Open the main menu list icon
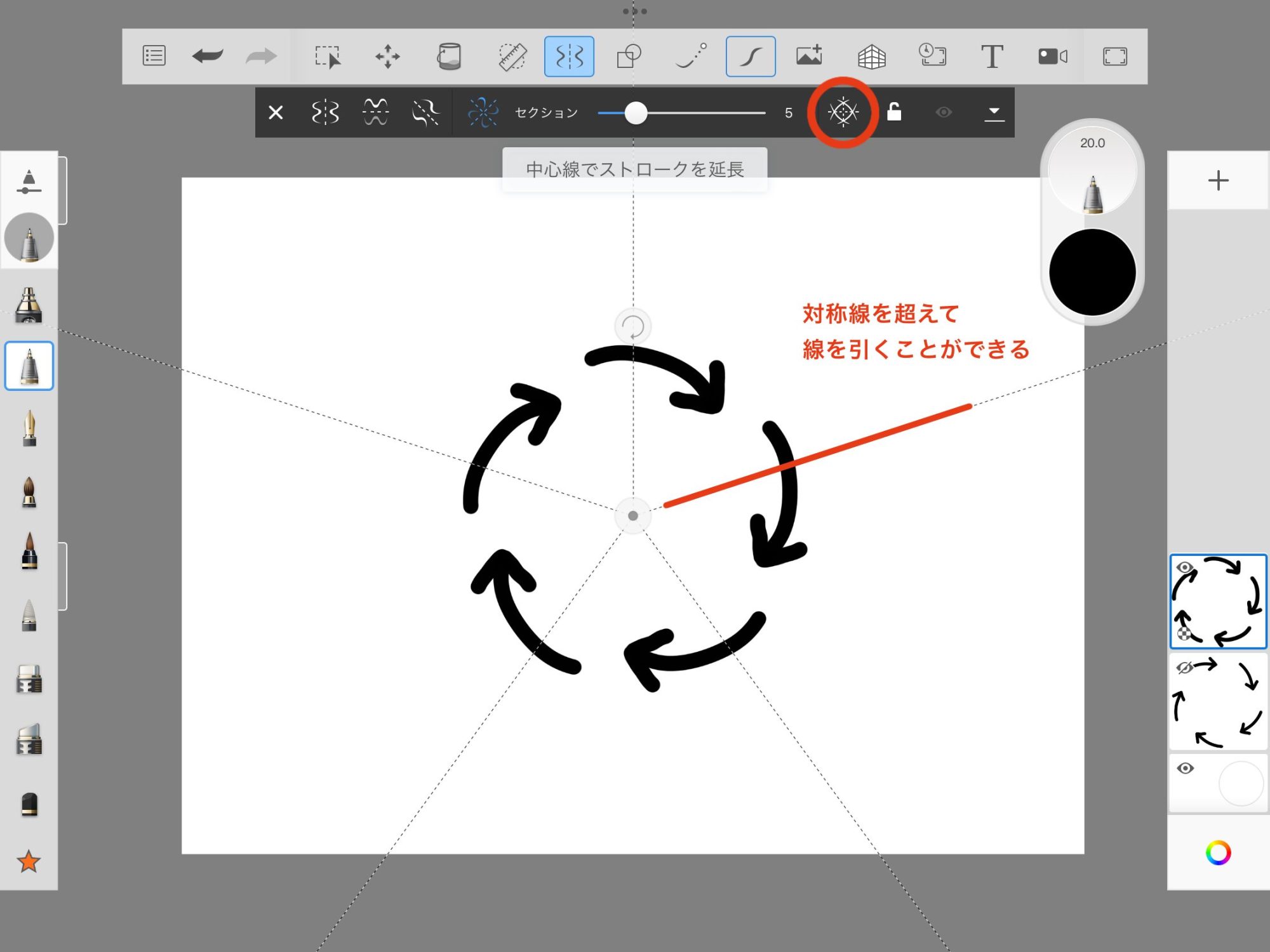 pyautogui.click(x=154, y=56)
